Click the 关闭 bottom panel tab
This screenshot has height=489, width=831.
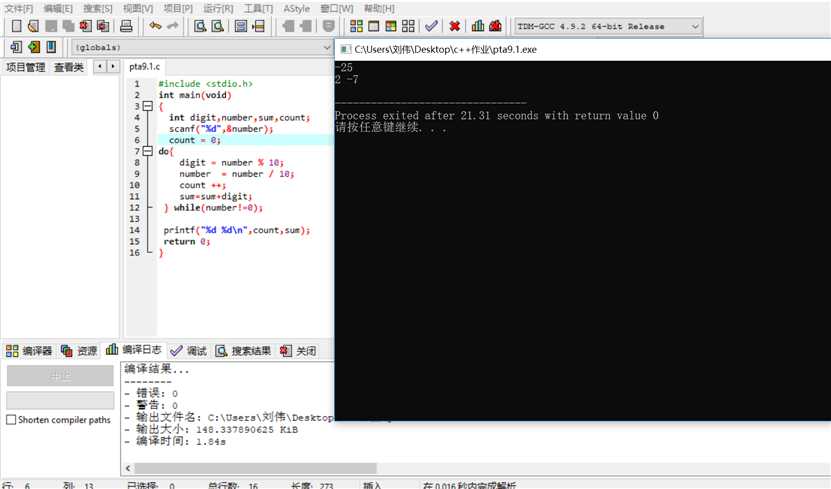click(x=298, y=351)
